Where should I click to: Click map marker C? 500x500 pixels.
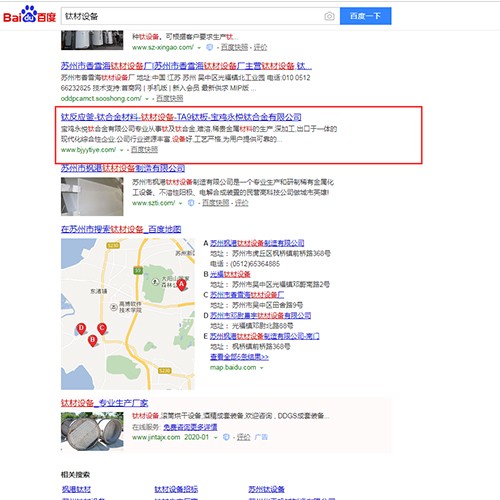102,329
